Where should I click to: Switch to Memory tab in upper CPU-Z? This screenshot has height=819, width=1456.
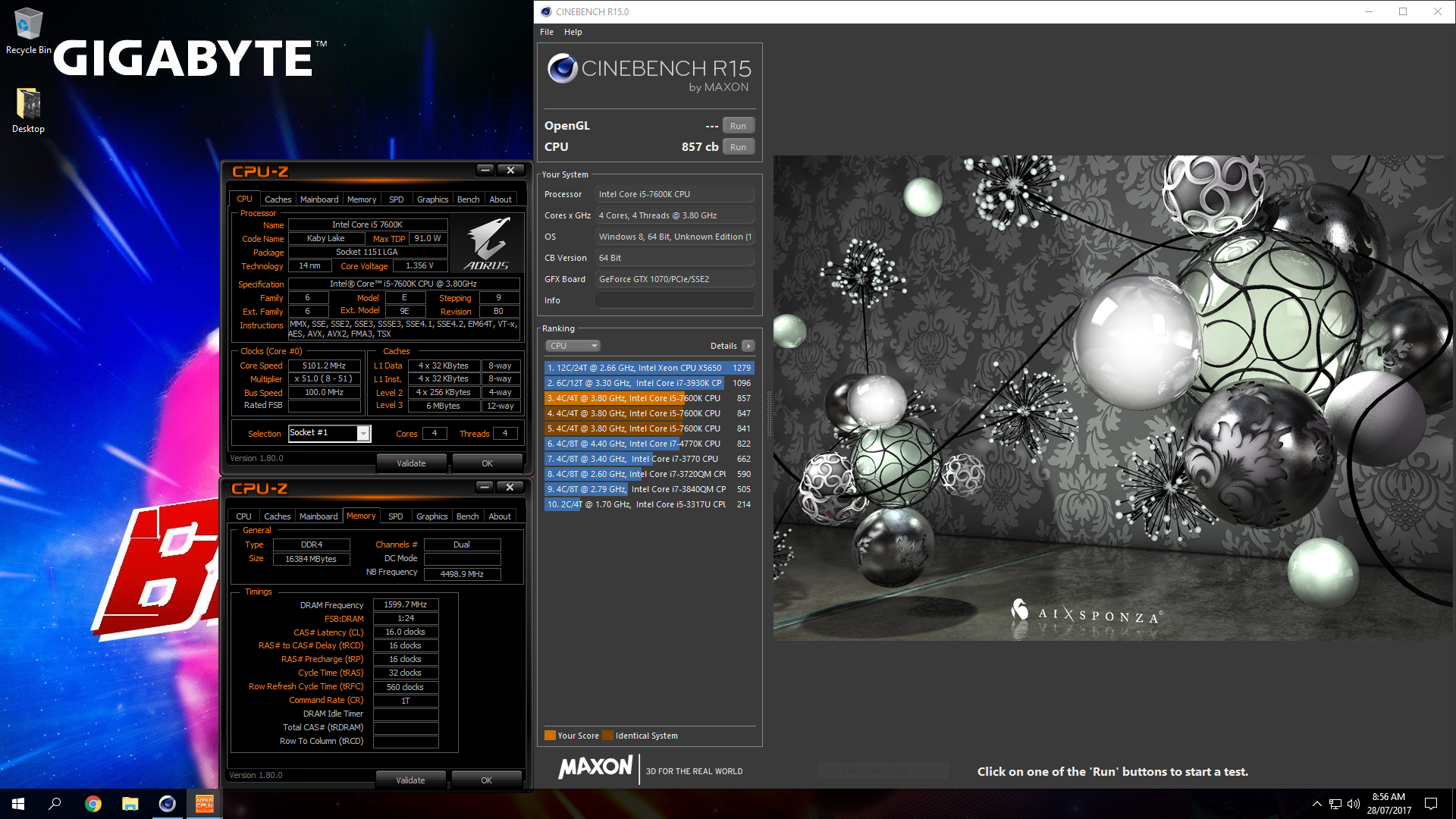[362, 199]
